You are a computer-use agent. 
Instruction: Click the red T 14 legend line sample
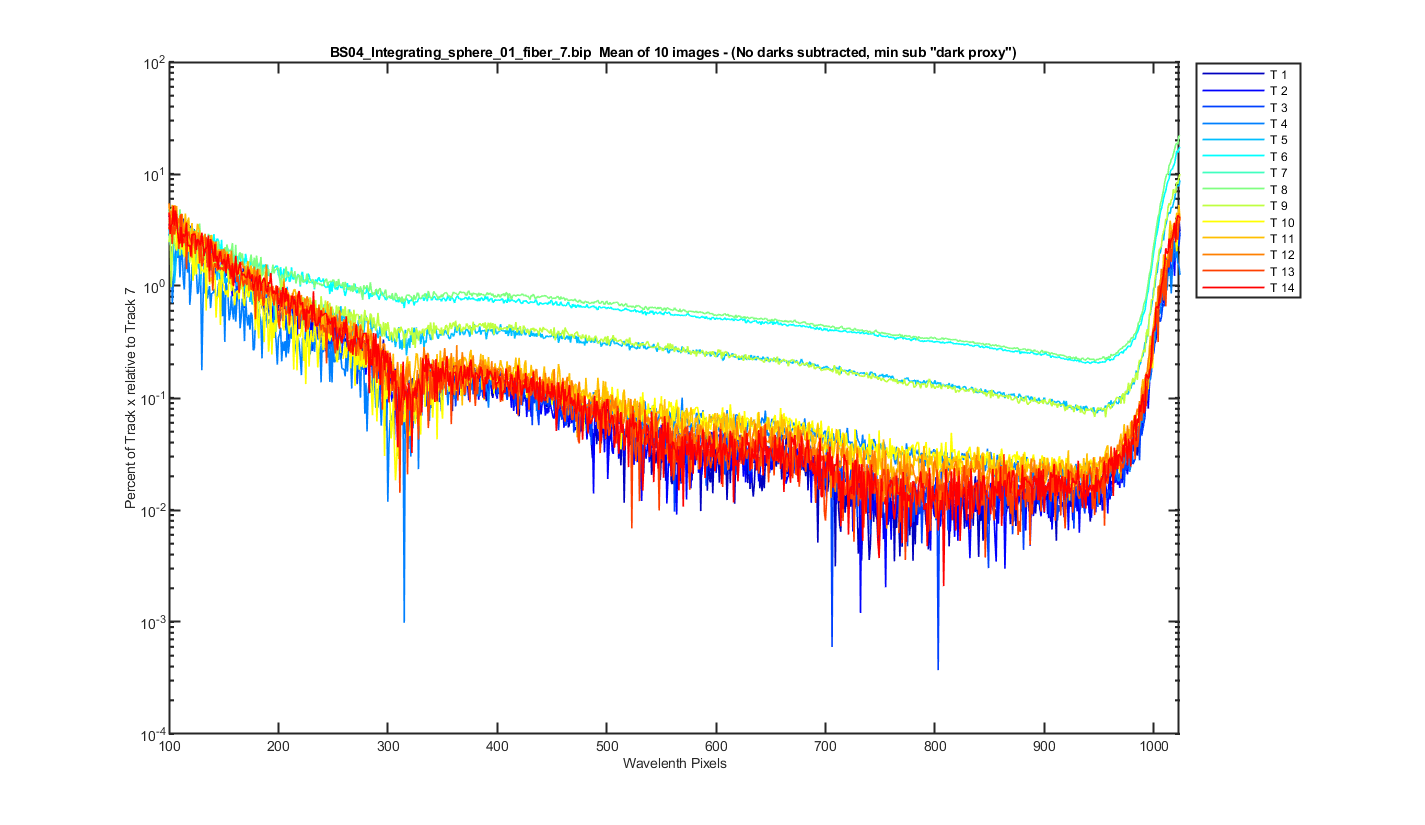coord(1233,288)
